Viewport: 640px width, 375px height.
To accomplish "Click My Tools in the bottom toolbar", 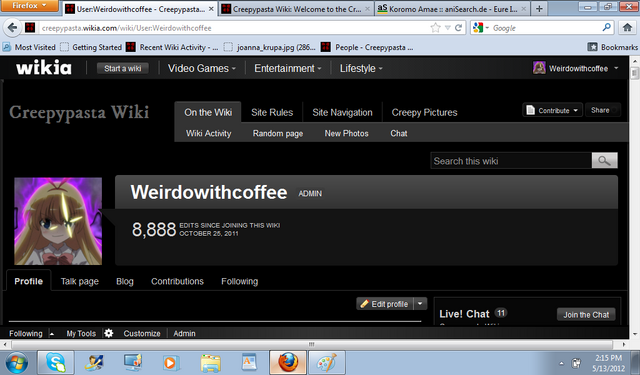I will click(x=81, y=333).
